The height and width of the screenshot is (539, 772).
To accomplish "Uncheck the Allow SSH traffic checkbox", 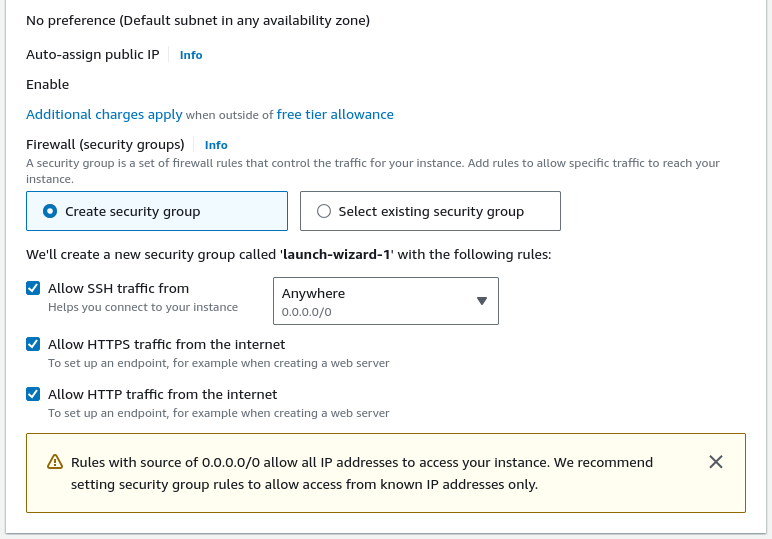I will coord(33,288).
